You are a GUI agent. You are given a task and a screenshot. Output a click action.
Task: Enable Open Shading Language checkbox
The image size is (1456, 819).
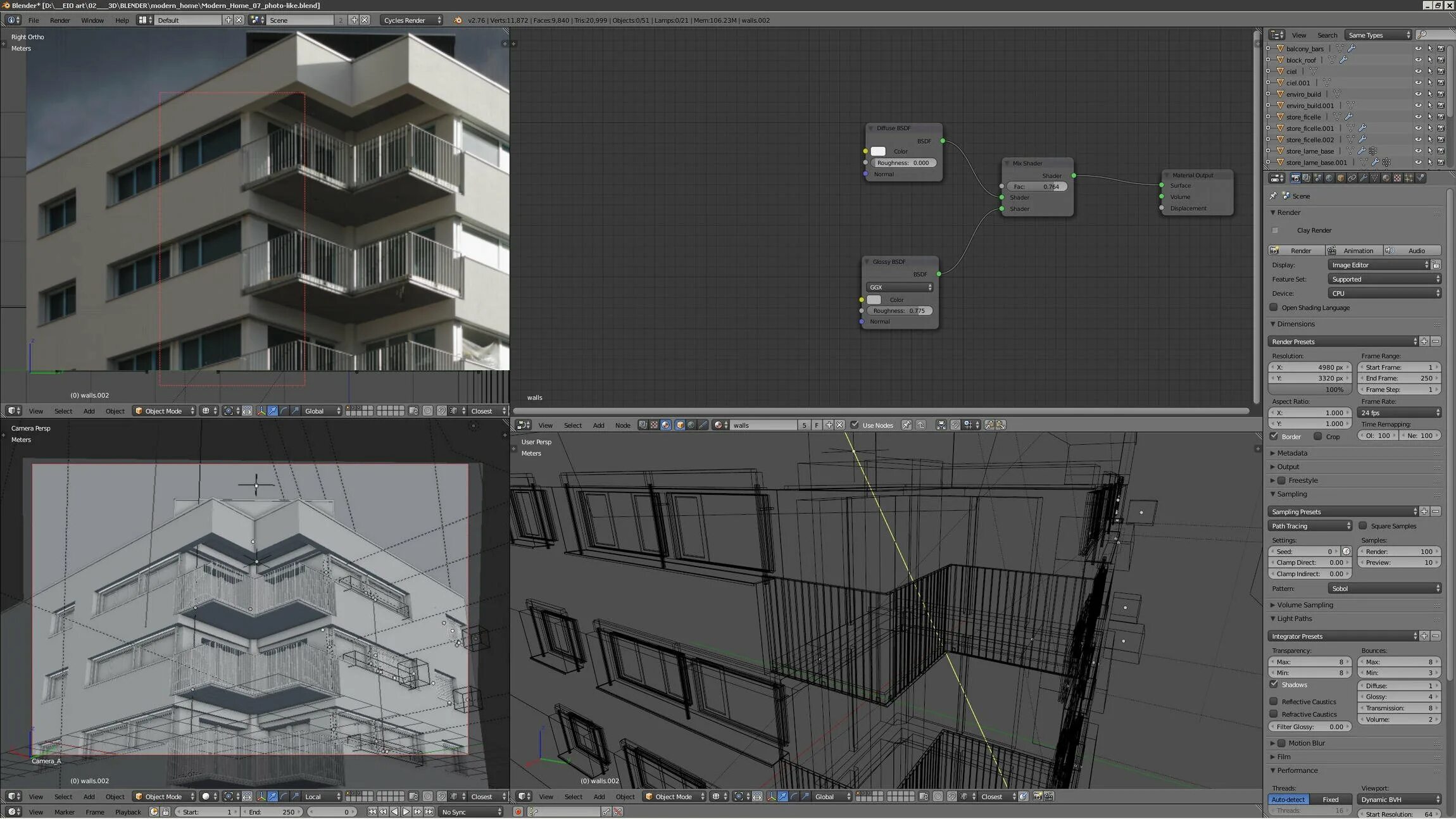pos(1274,308)
